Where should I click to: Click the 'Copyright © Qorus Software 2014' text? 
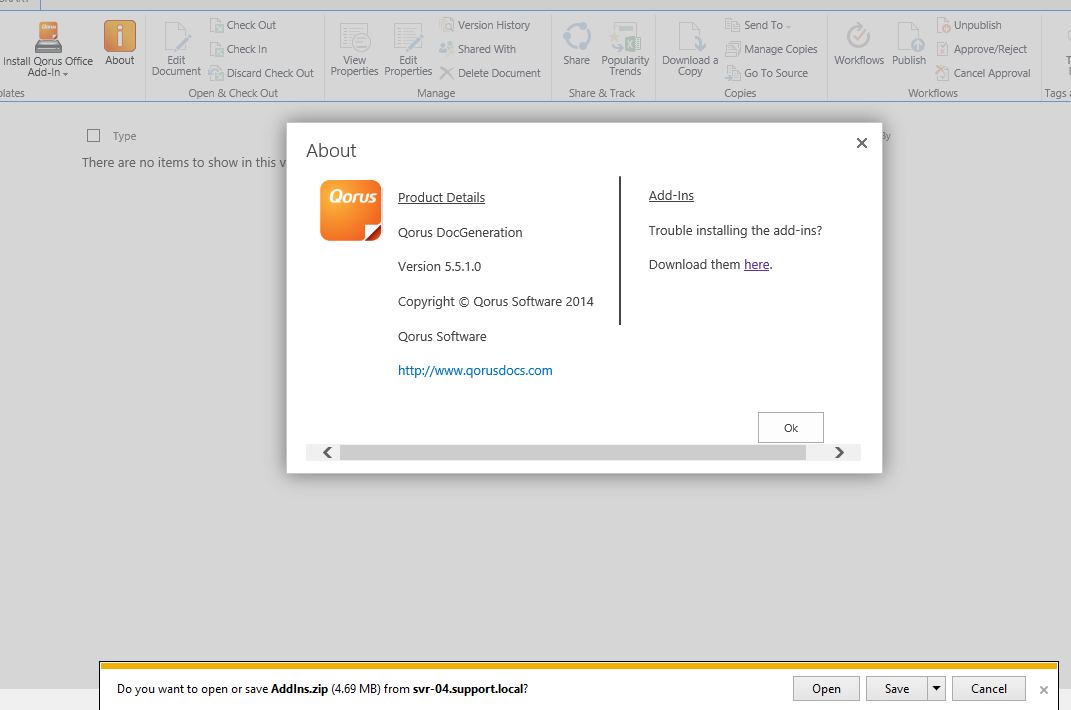[x=496, y=301]
